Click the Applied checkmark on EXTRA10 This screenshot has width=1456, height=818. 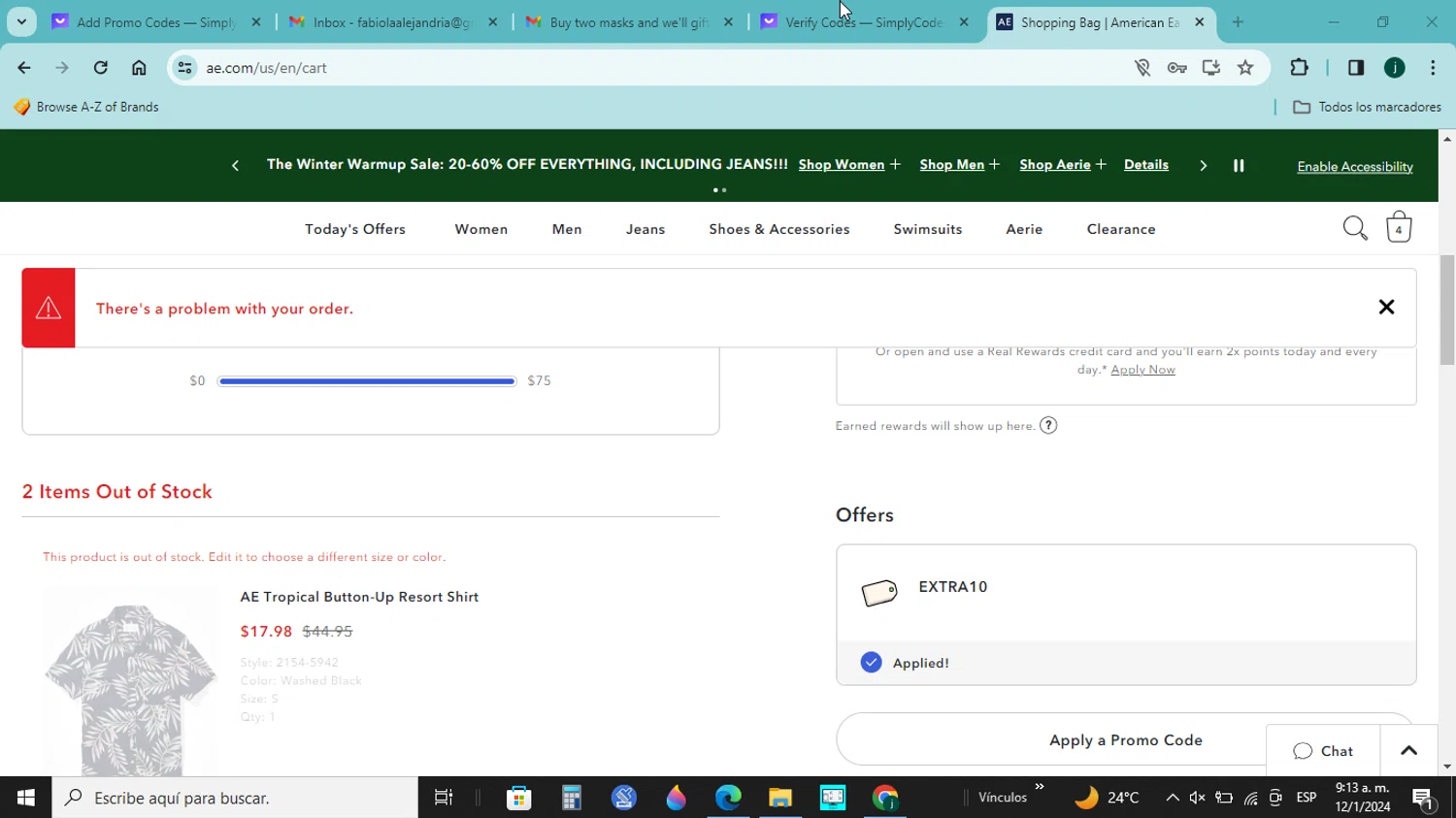point(871,663)
